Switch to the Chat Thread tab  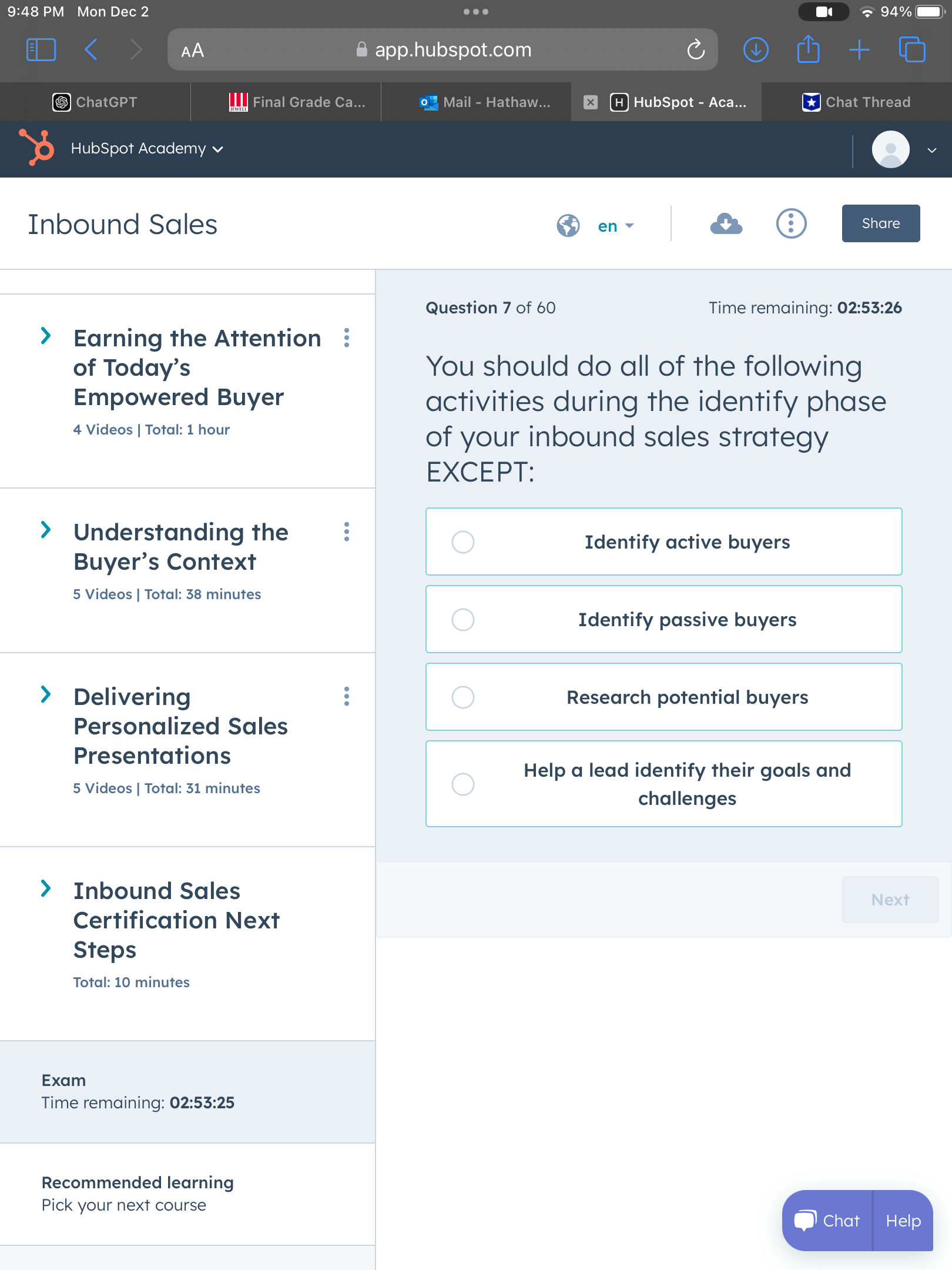[x=857, y=102]
